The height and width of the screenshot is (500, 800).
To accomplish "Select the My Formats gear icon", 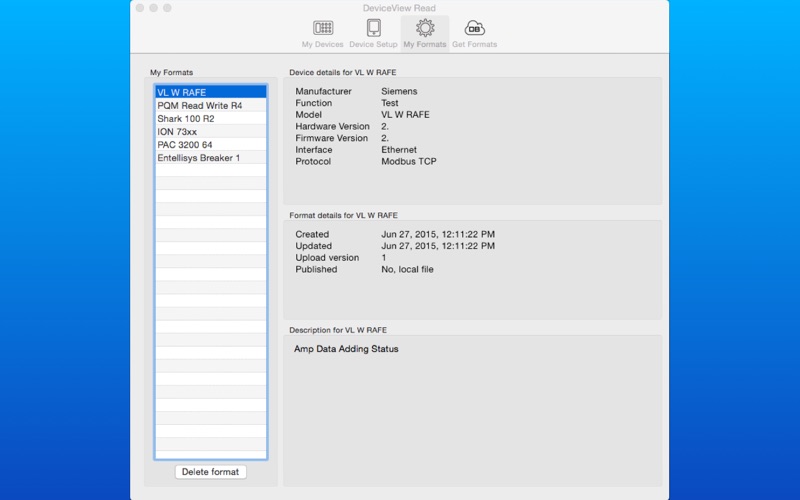I will pos(425,29).
